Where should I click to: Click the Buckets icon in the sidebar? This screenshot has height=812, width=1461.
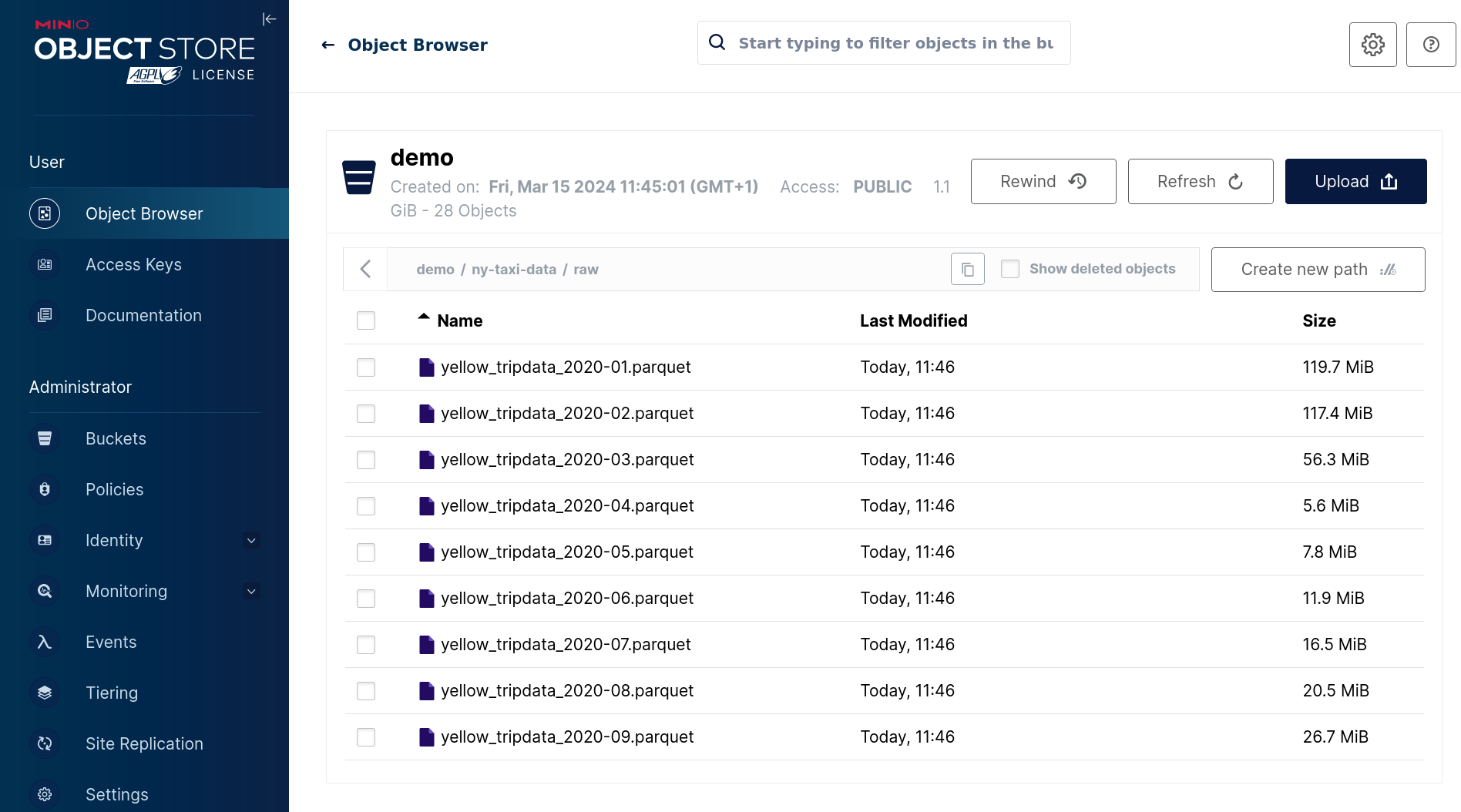[45, 438]
